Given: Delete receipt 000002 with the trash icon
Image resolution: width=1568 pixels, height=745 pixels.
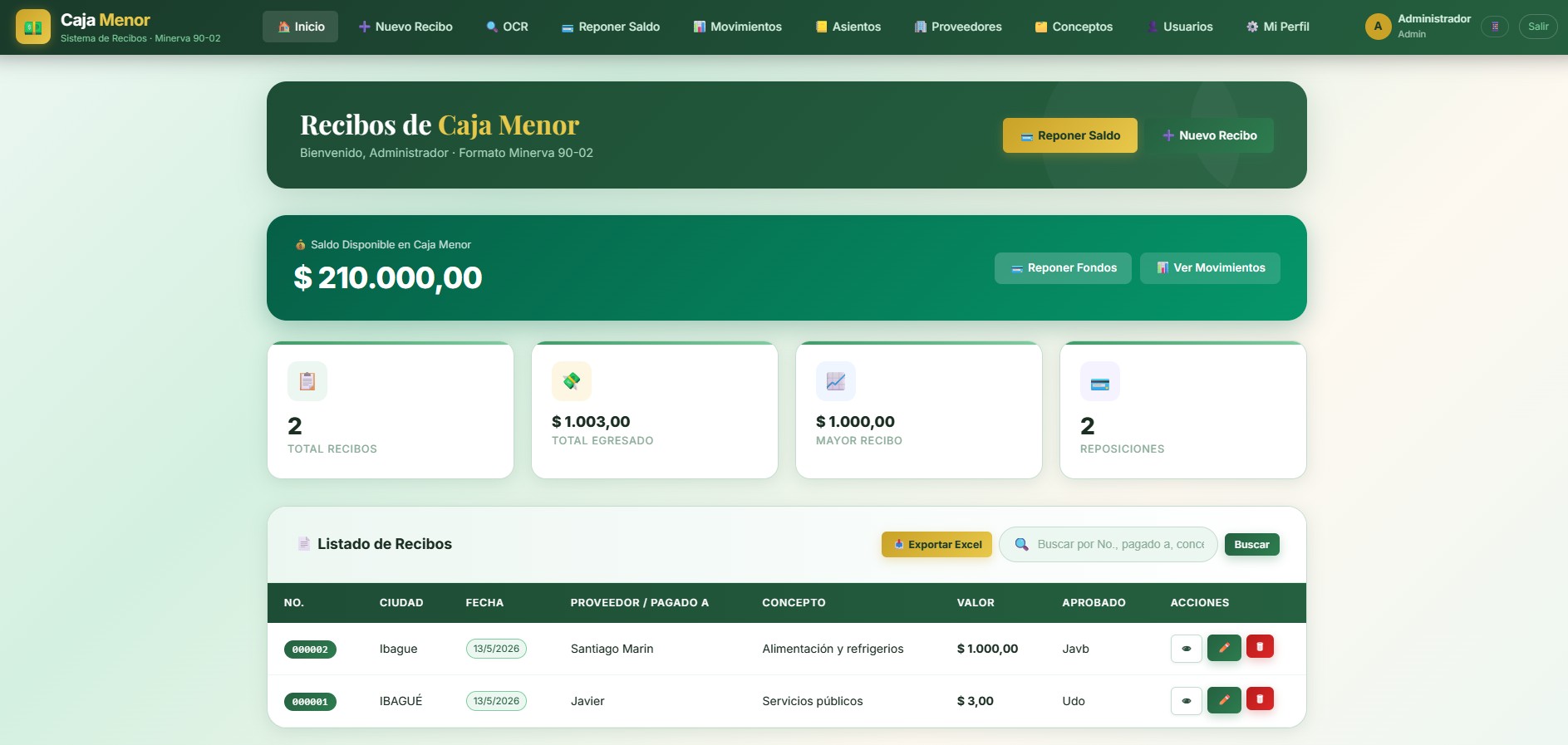Looking at the screenshot, I should point(1260,646).
